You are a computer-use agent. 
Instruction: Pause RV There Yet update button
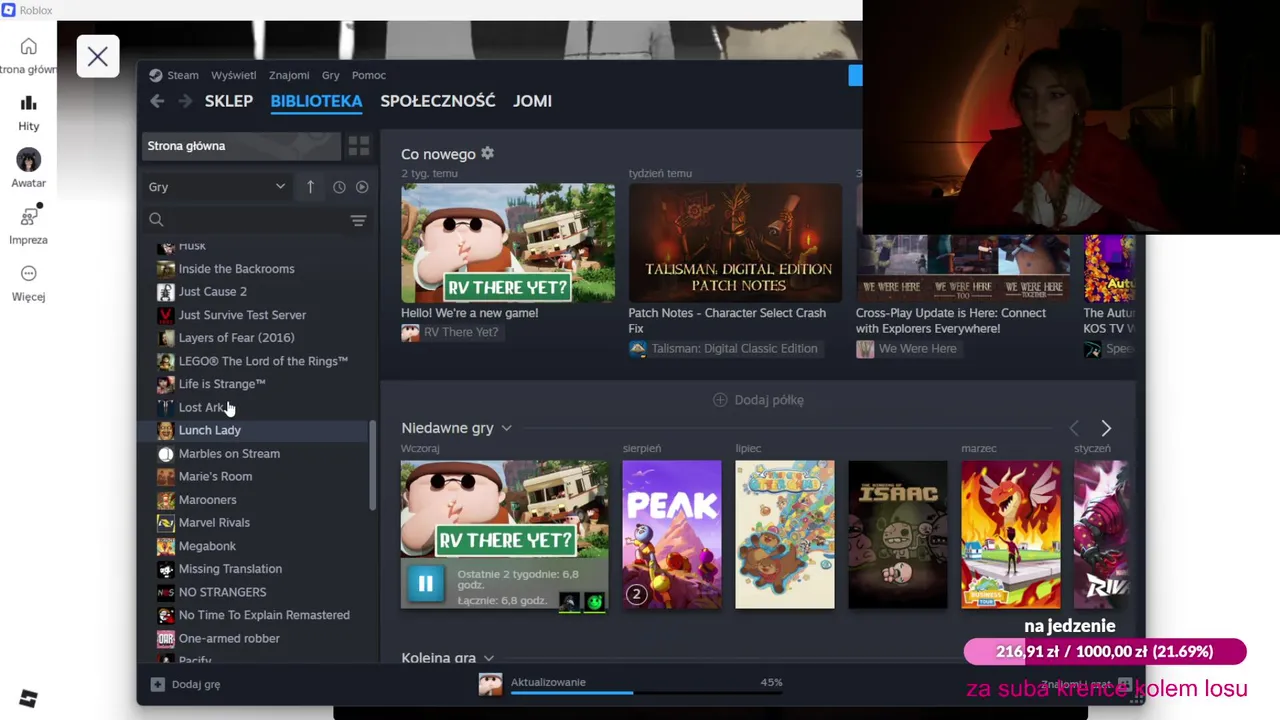[425, 584]
